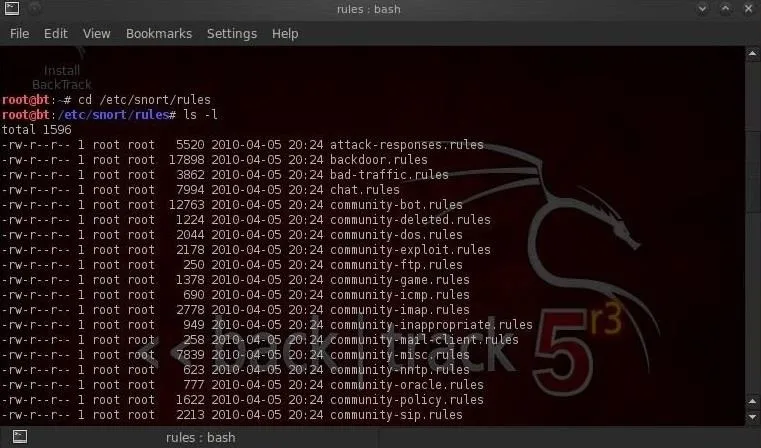Open the View menu

[x=96, y=33]
